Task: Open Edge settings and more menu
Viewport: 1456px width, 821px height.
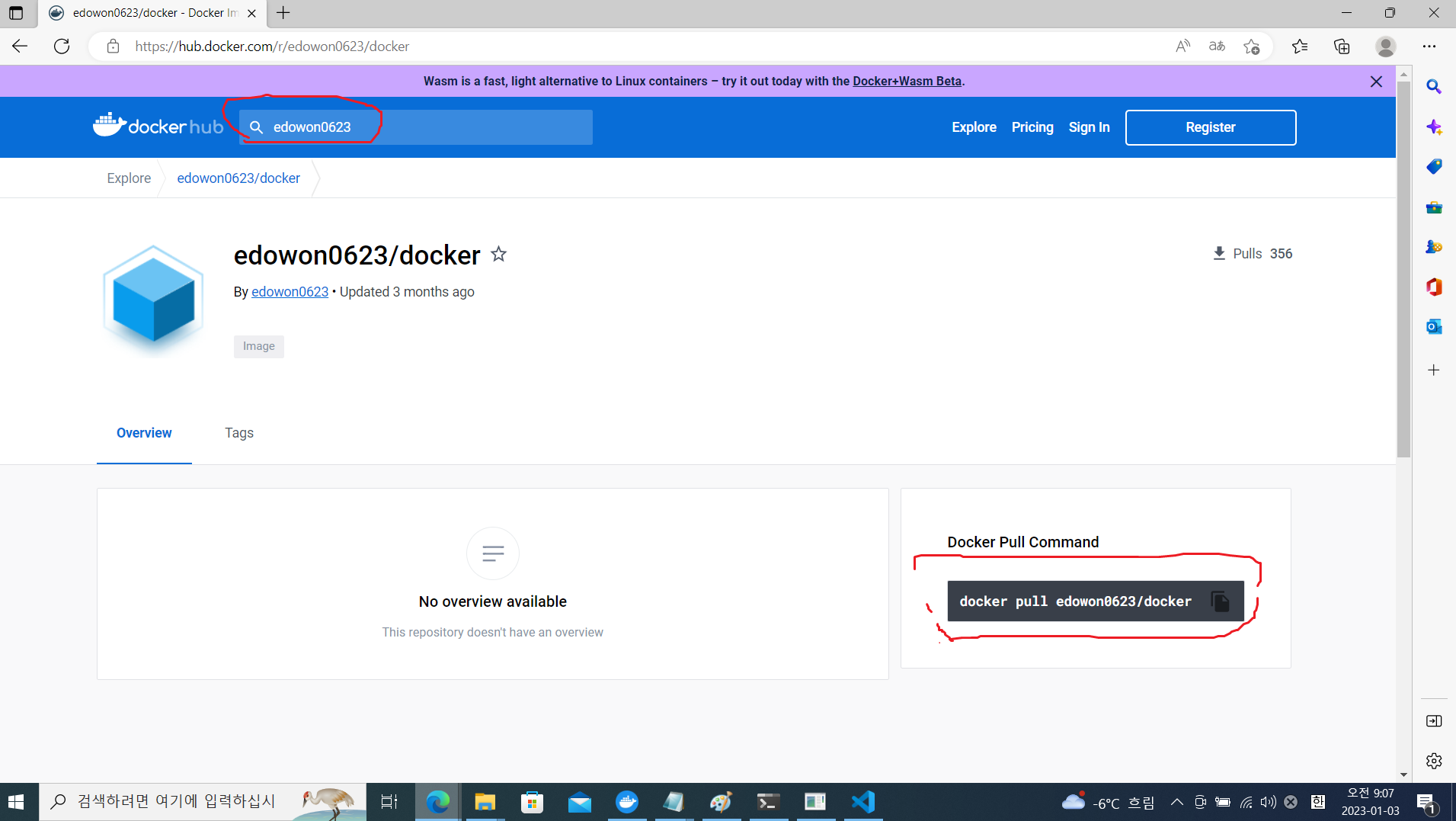Action: [x=1429, y=46]
